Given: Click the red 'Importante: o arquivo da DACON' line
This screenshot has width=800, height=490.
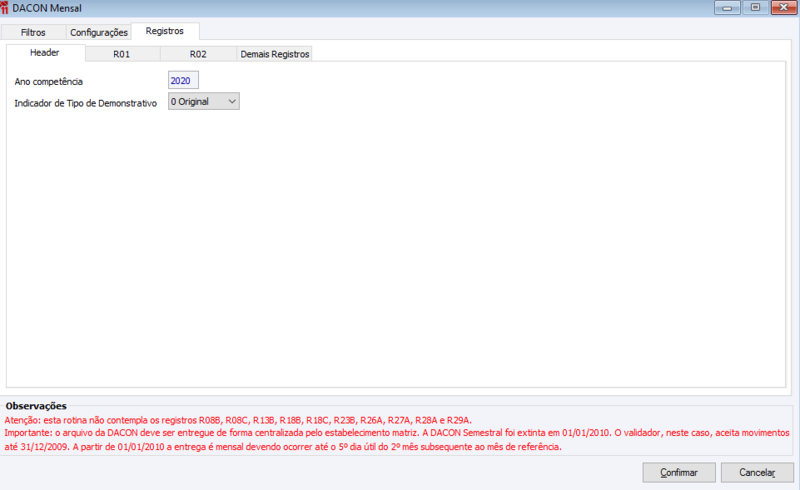Looking at the screenshot, I should pos(397,433).
